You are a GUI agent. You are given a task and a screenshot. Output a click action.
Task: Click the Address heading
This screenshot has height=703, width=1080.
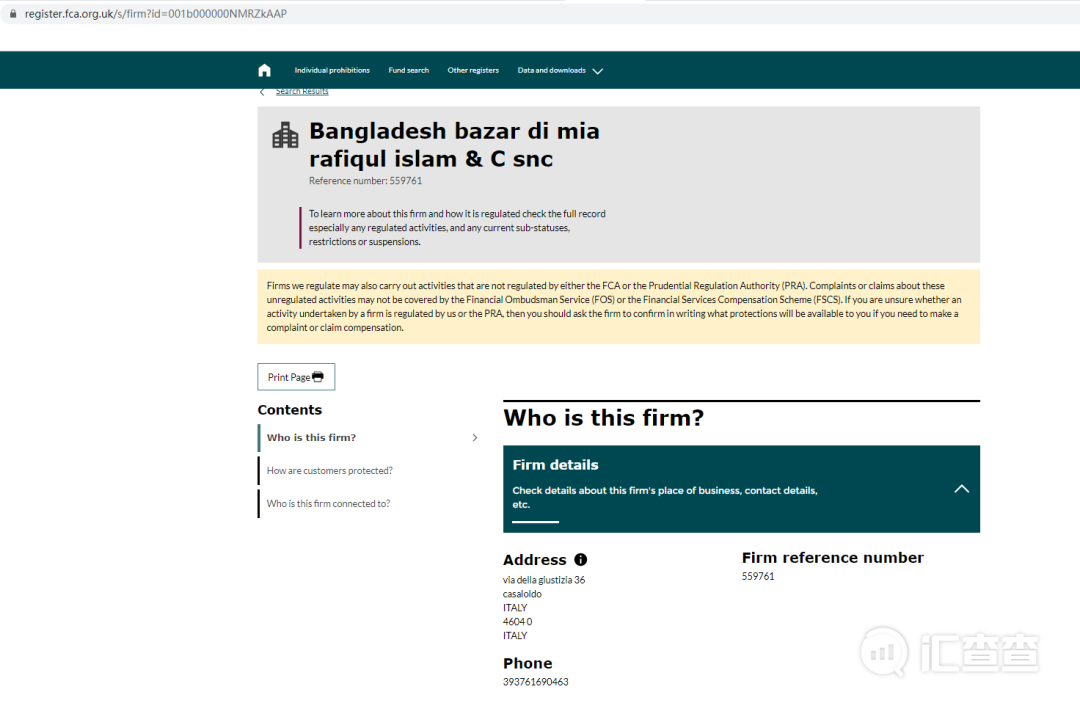coord(534,560)
